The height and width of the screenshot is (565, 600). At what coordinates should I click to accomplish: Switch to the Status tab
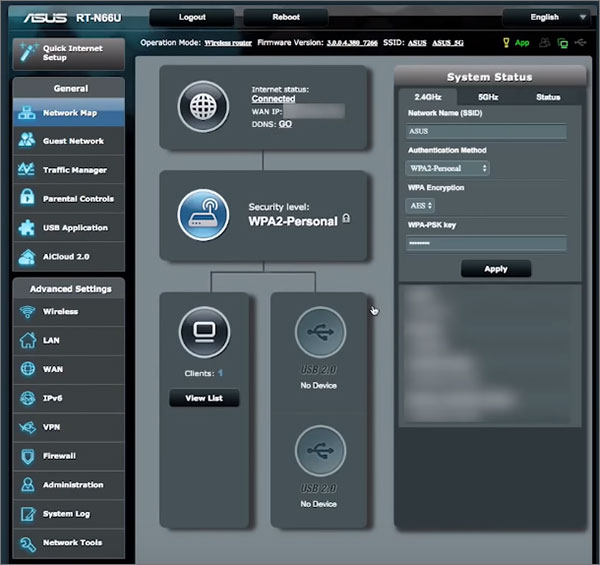point(547,97)
